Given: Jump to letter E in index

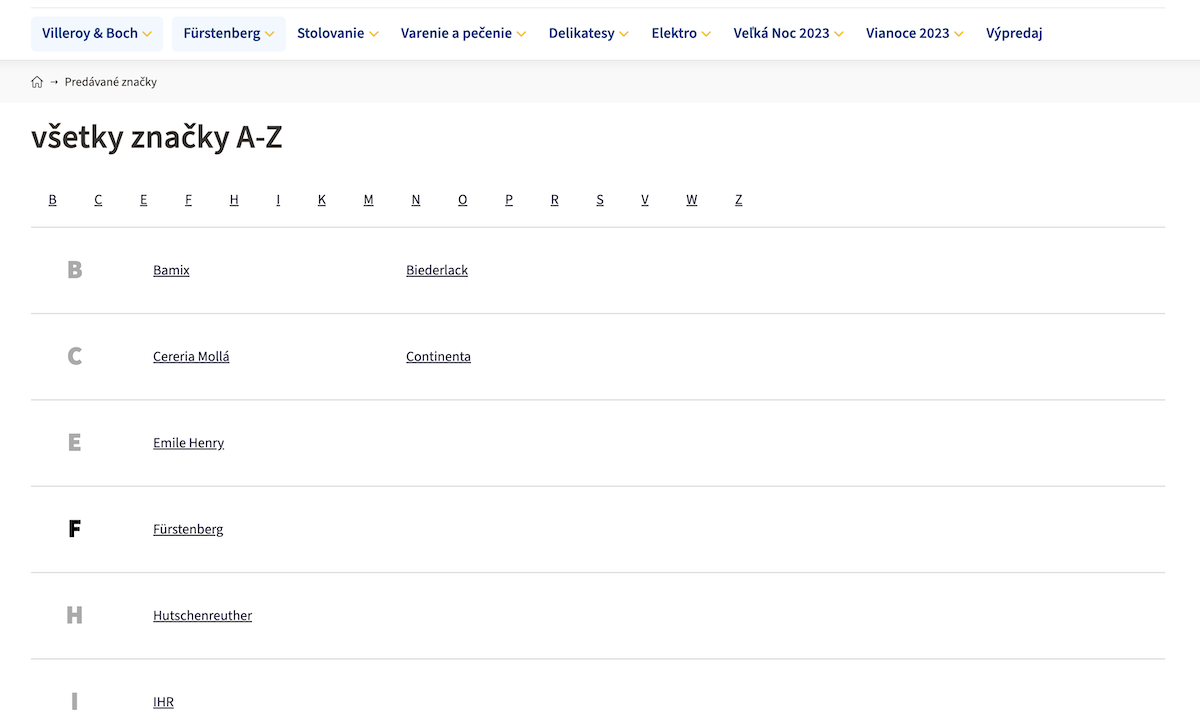Looking at the screenshot, I should pyautogui.click(x=144, y=200).
